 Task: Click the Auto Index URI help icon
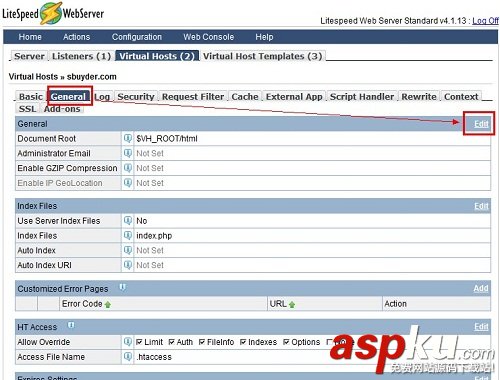tap(128, 265)
